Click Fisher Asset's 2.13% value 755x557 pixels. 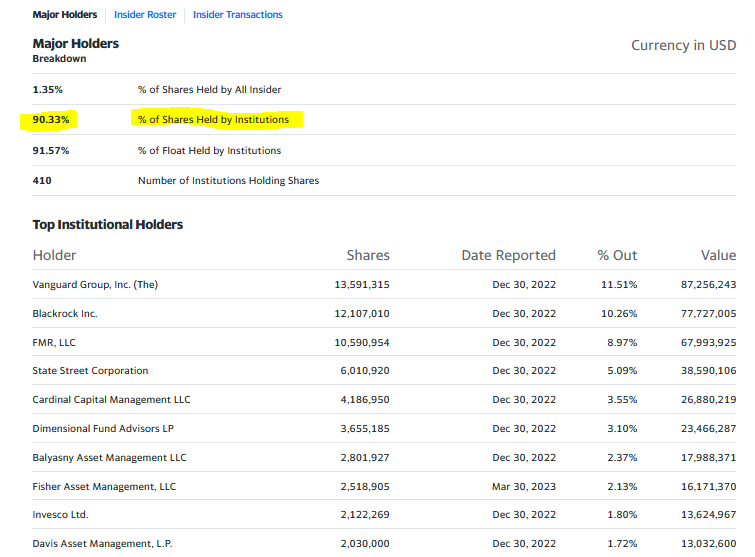(x=622, y=487)
